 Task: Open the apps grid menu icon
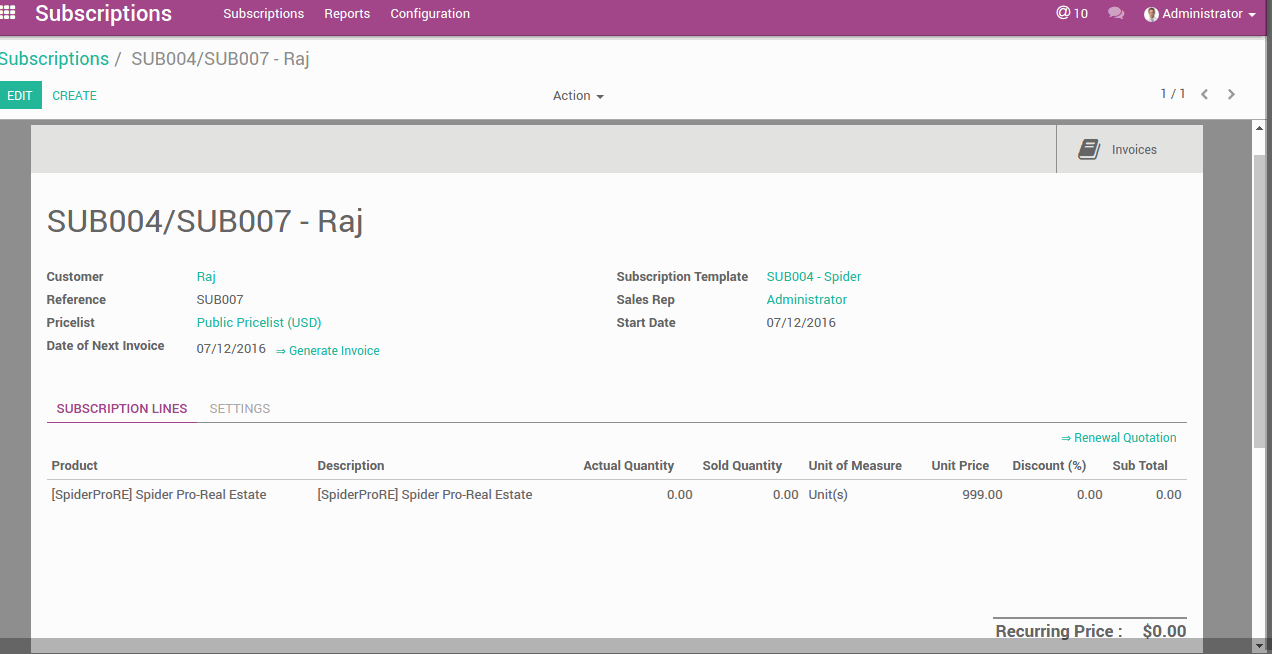[8, 14]
